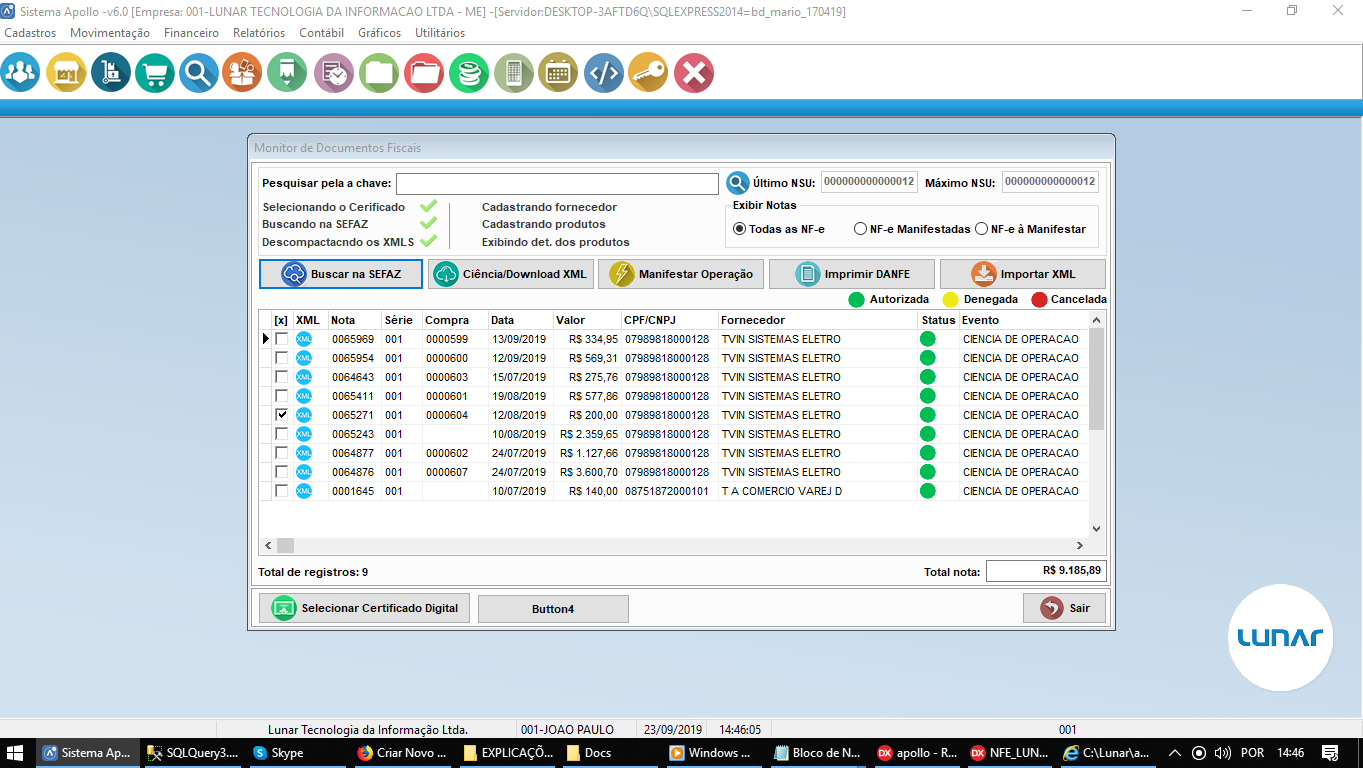
Task: Tick checkbox for nota 0064643
Action: coord(282,377)
